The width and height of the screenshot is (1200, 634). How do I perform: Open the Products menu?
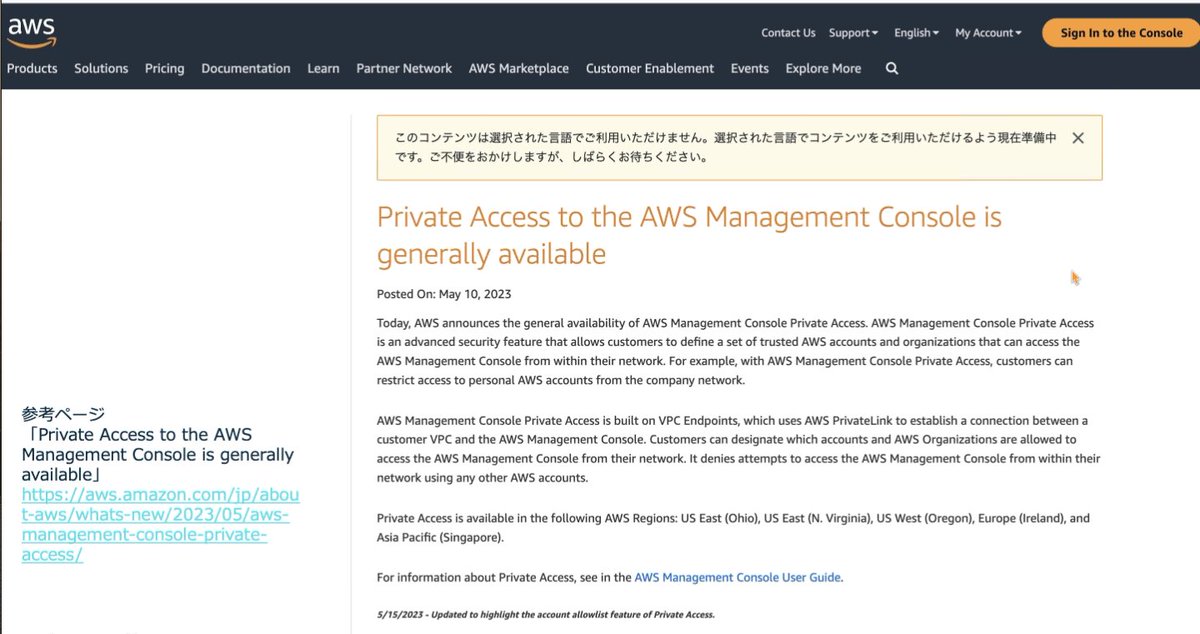coord(32,69)
